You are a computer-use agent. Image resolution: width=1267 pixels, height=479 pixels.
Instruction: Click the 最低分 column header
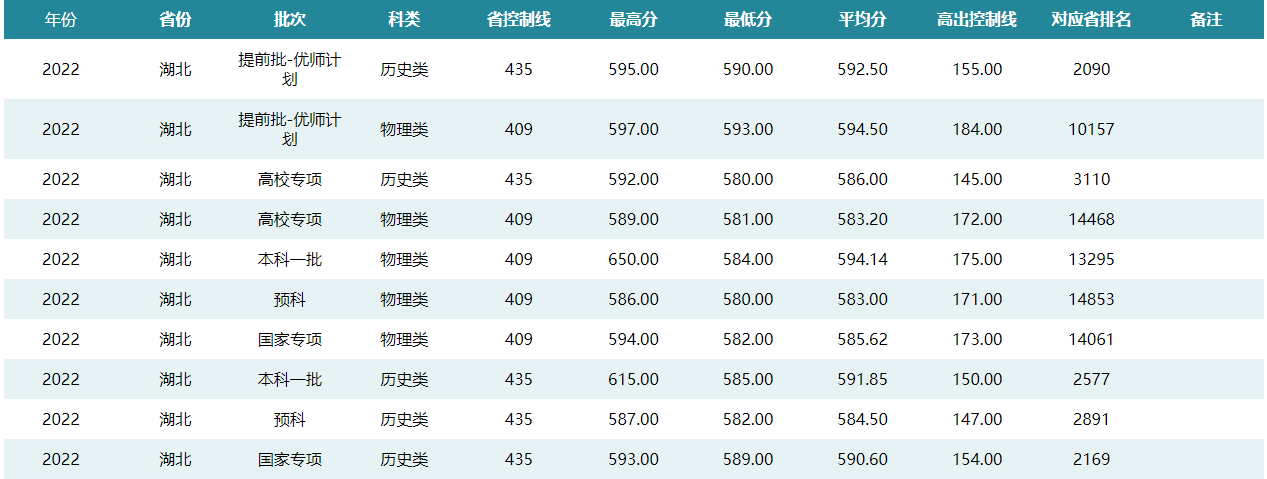click(x=748, y=20)
